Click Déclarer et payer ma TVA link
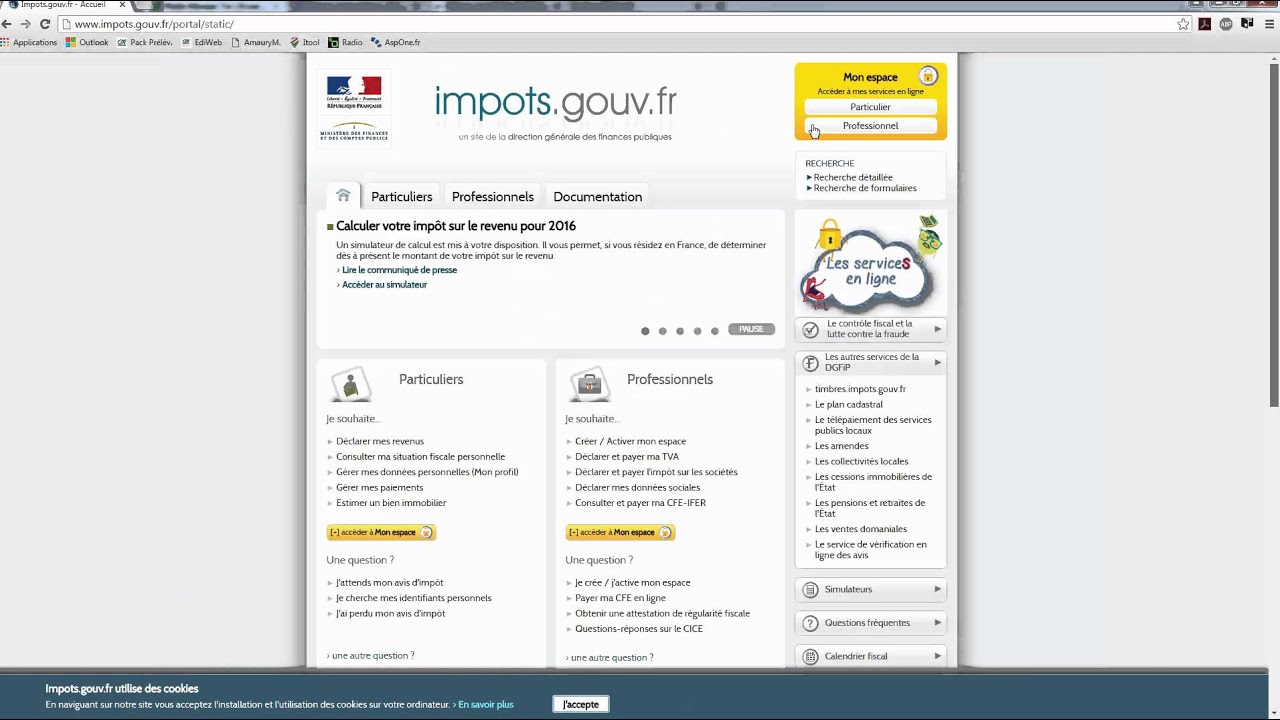 click(627, 457)
